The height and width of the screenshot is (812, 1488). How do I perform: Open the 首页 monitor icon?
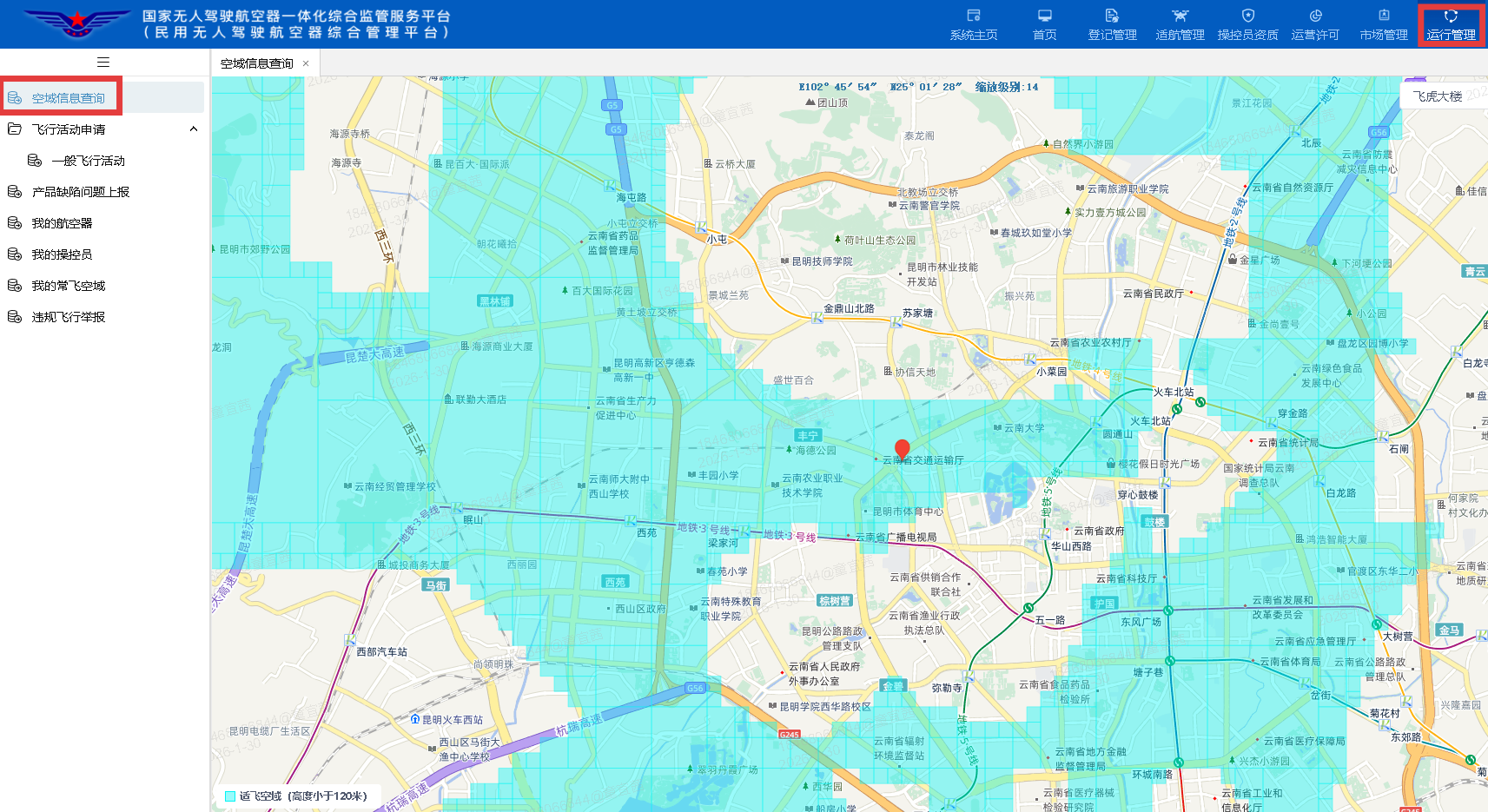click(1044, 16)
